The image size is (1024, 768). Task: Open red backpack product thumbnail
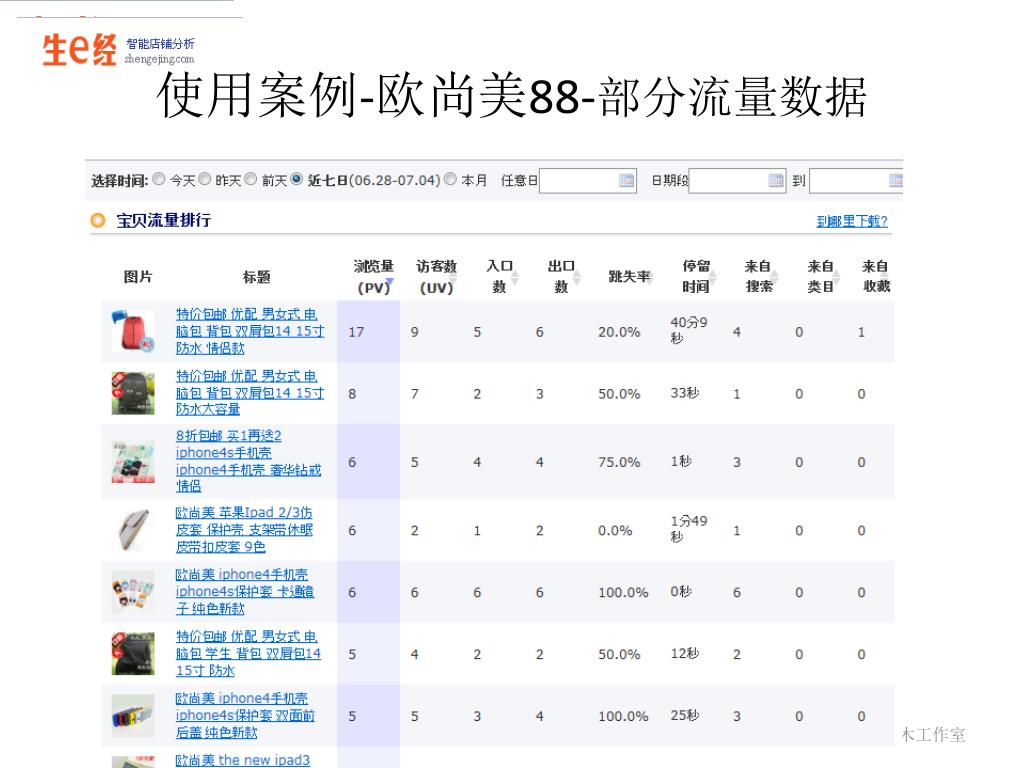click(133, 331)
